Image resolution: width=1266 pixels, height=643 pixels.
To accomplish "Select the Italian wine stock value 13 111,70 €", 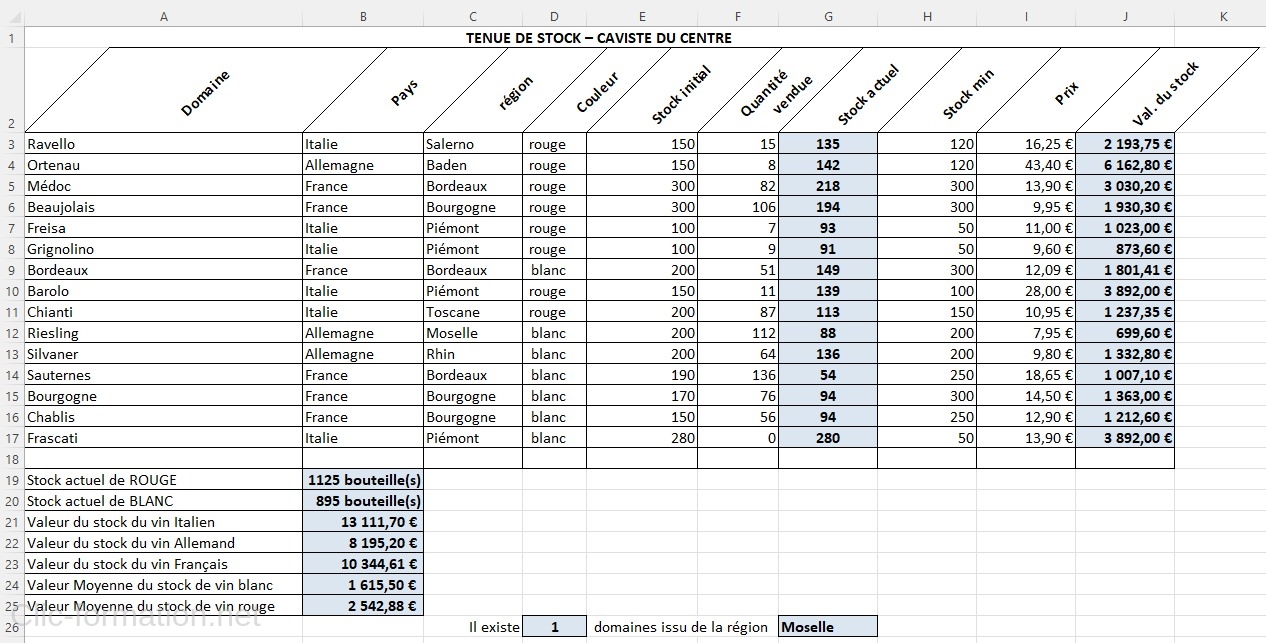I will [362, 522].
